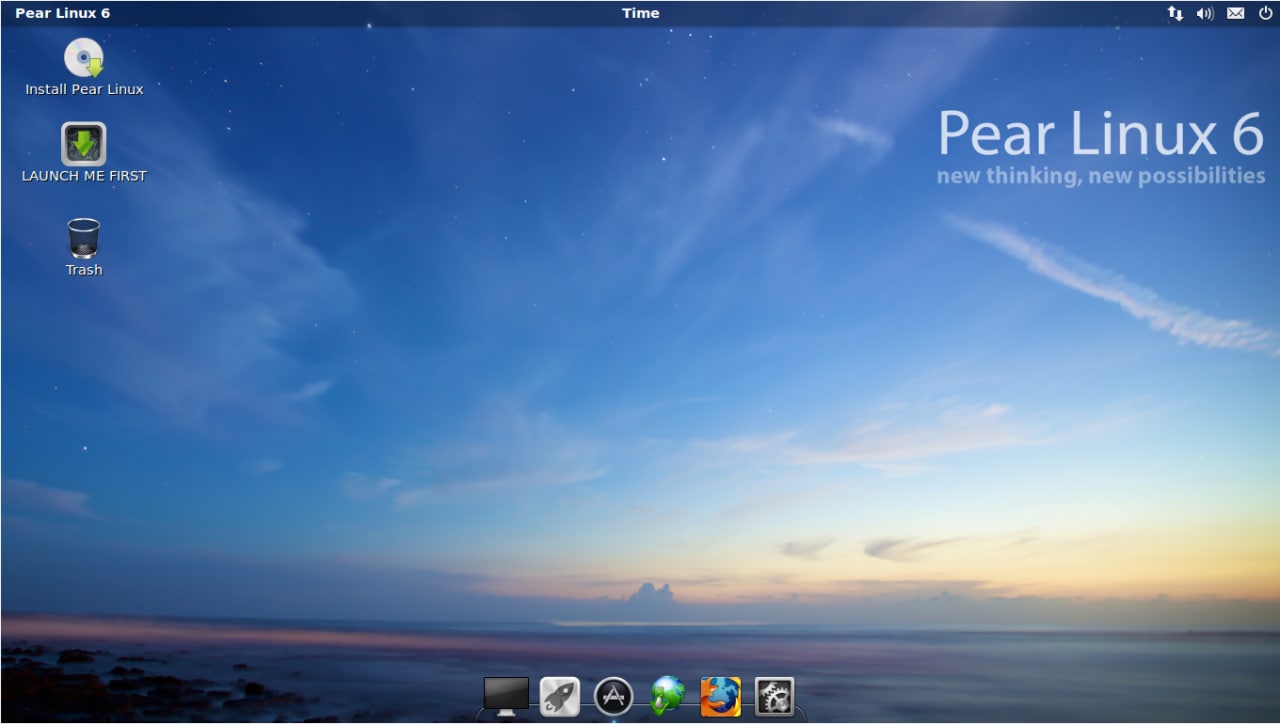The width and height of the screenshot is (1280, 724).
Task: Click the power icon in top panel
Action: tap(1266, 13)
